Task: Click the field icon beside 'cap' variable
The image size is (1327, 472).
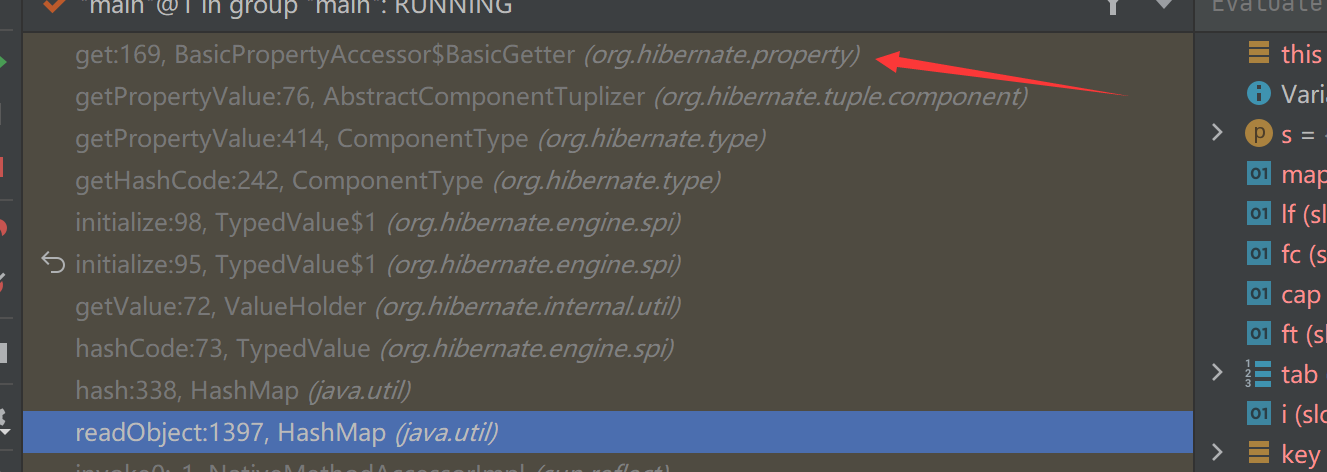Action: [1258, 294]
